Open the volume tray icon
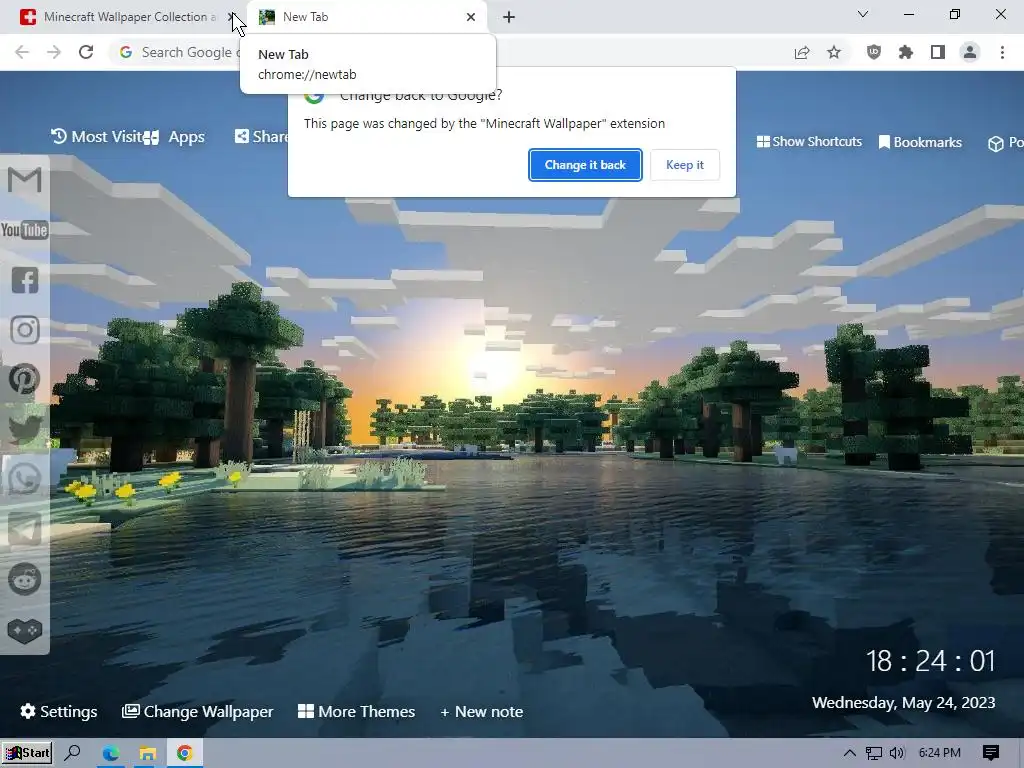This screenshot has width=1024, height=768. (897, 753)
